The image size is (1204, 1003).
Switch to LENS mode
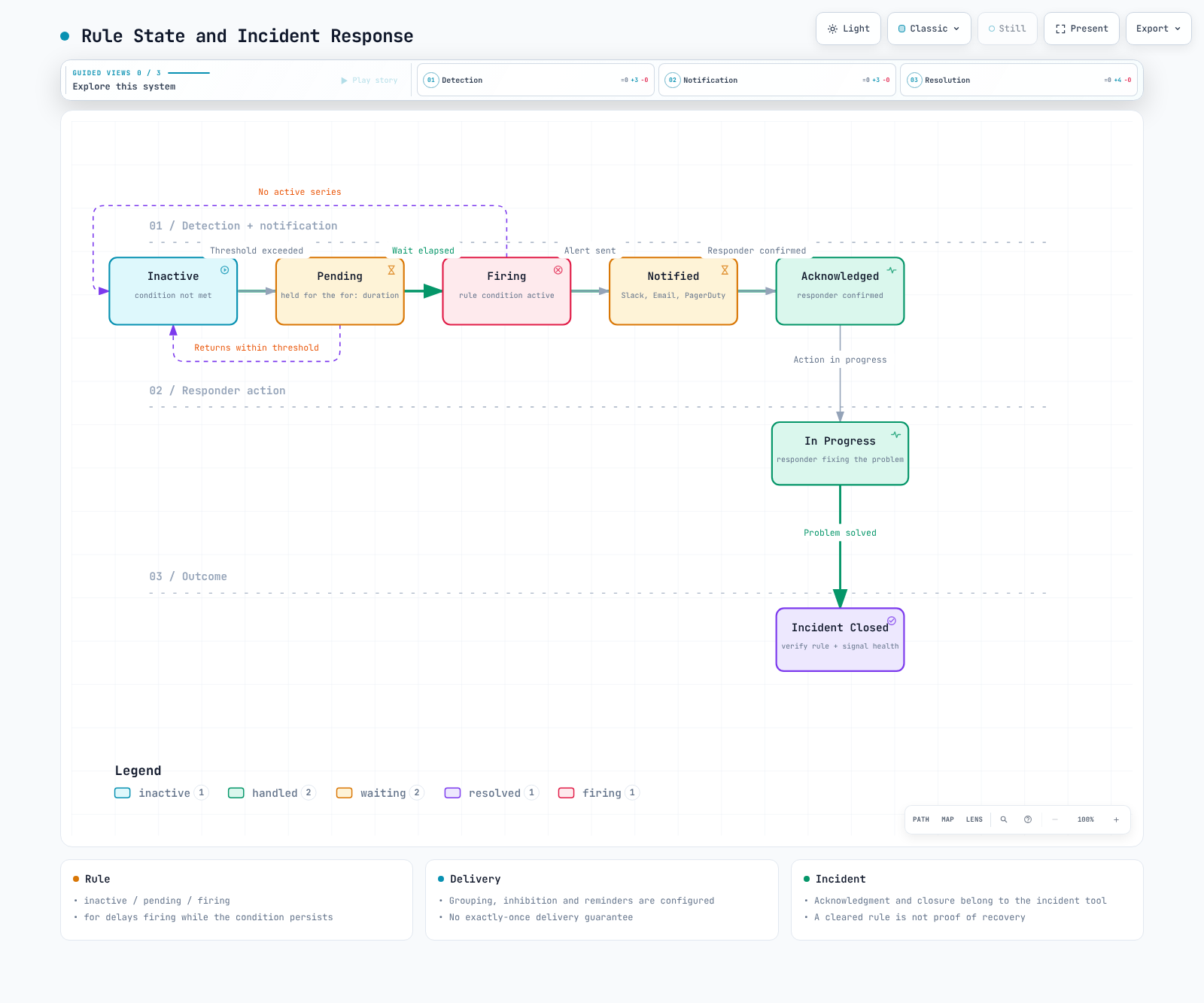pos(974,819)
